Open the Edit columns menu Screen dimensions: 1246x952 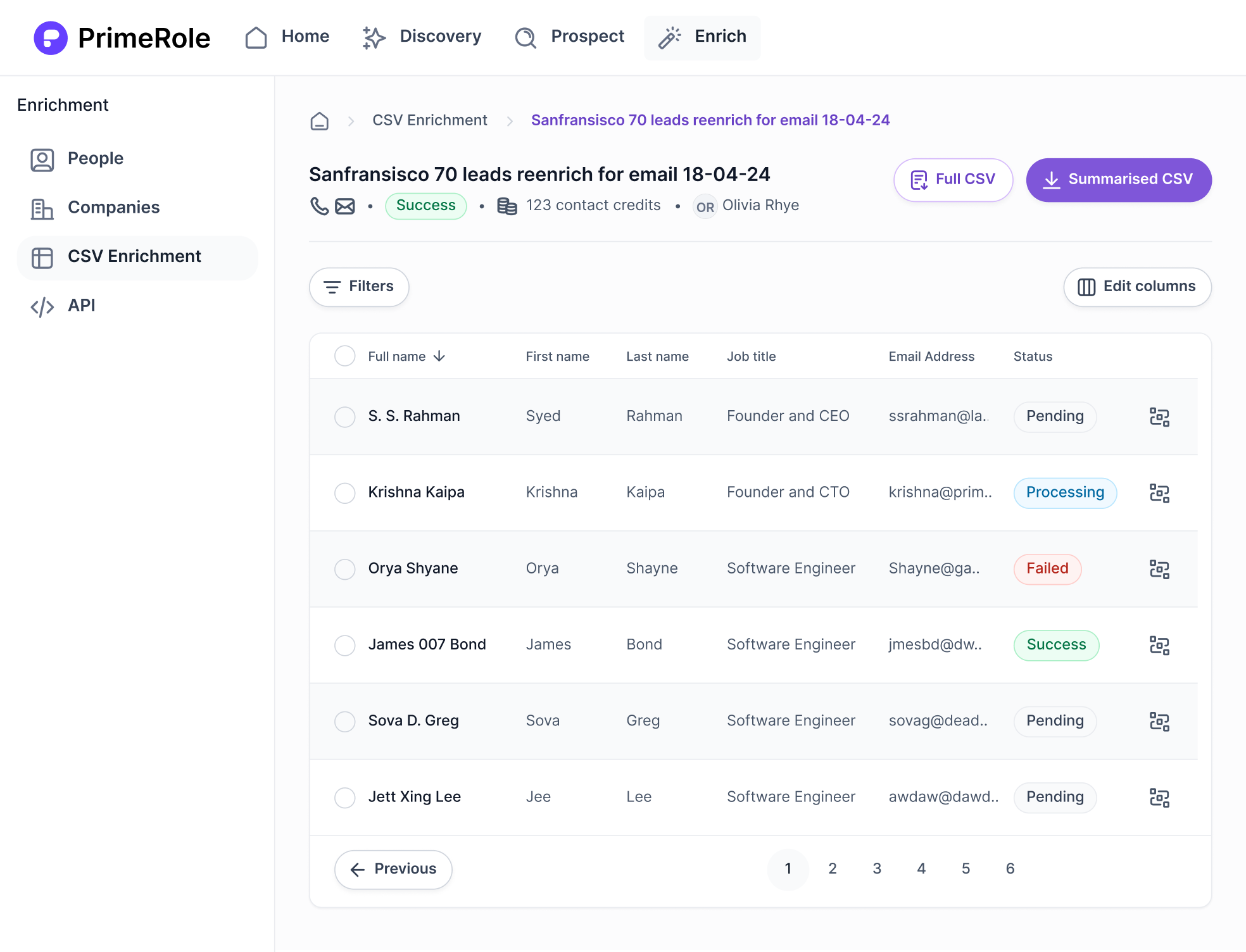(x=1136, y=287)
